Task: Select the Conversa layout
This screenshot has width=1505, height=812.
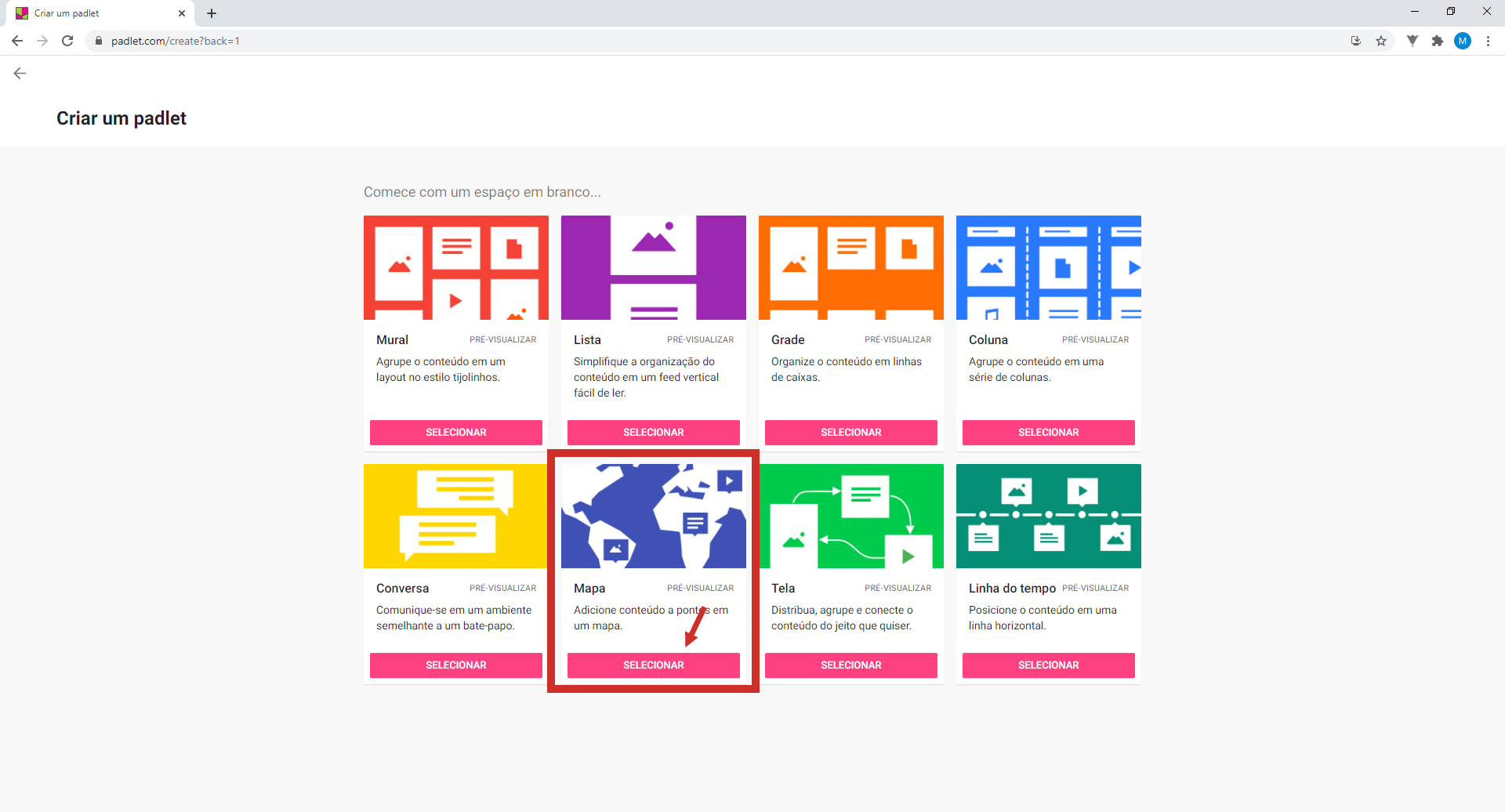Action: (x=456, y=665)
